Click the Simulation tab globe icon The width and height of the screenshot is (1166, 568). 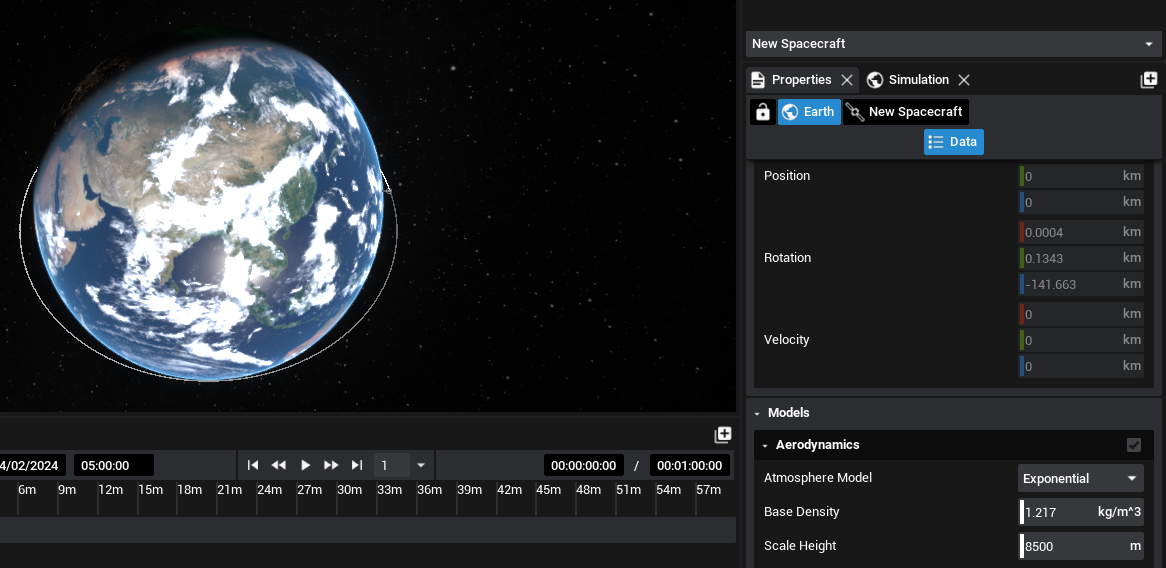[x=875, y=80]
